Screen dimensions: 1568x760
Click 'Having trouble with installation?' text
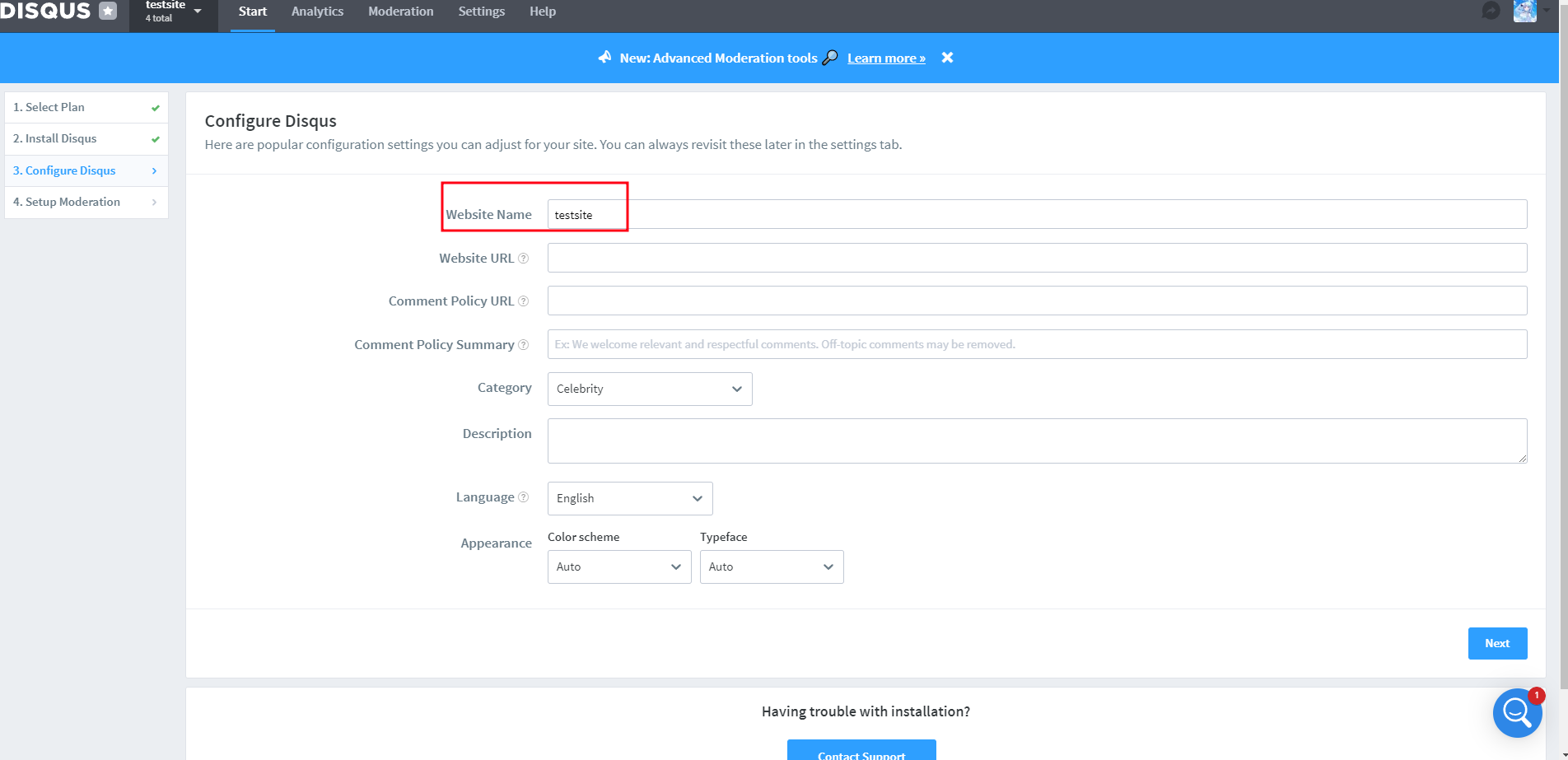(866, 711)
